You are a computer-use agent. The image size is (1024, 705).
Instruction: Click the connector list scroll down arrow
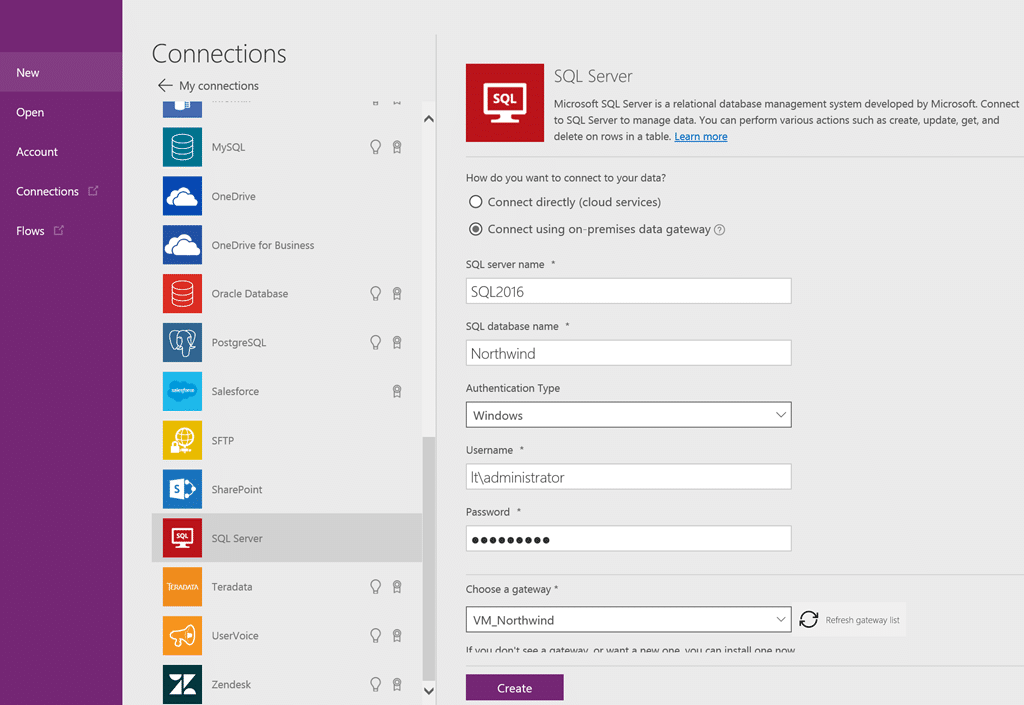428,691
